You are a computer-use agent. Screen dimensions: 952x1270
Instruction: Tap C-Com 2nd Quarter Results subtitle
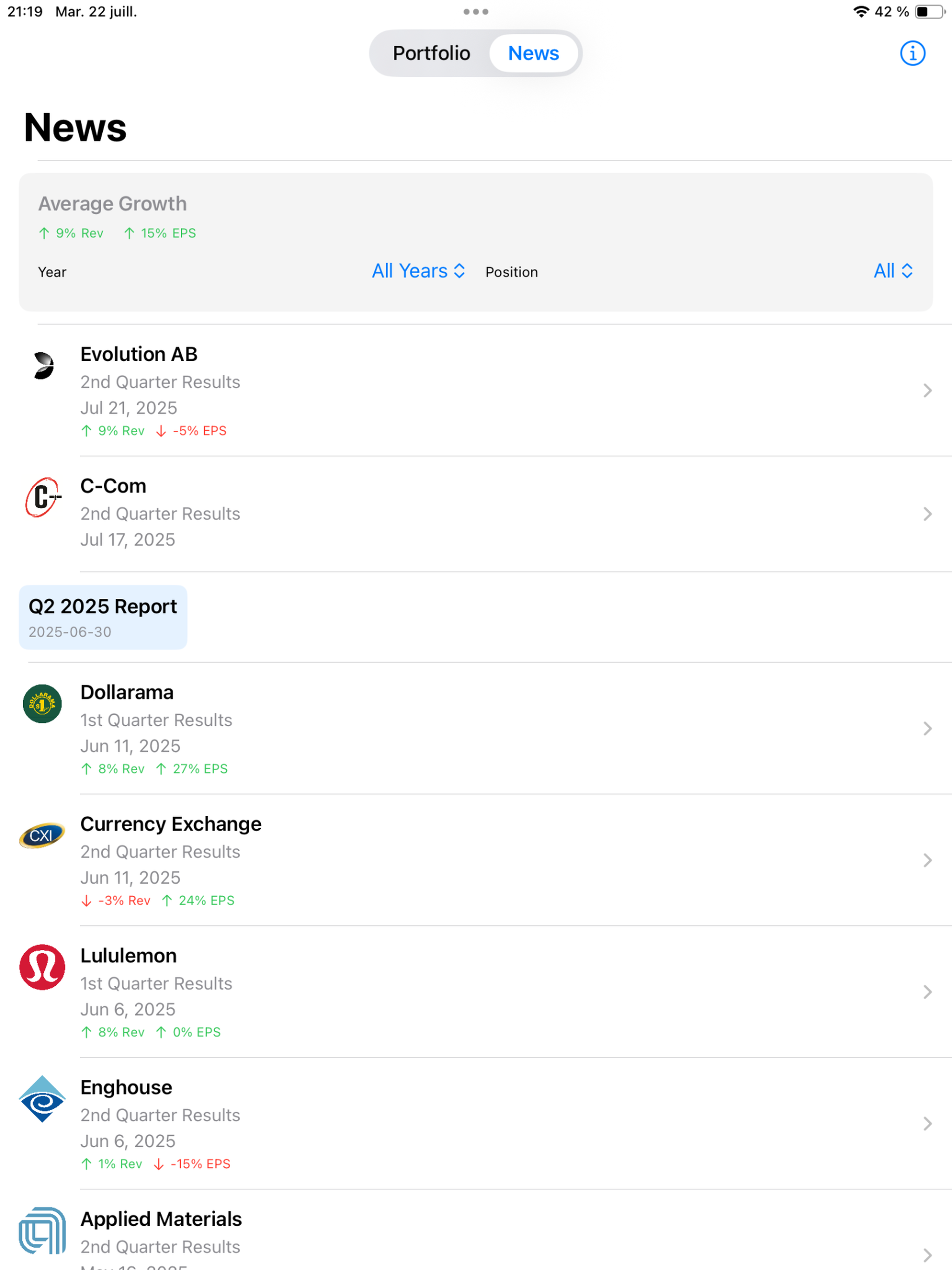pos(160,514)
